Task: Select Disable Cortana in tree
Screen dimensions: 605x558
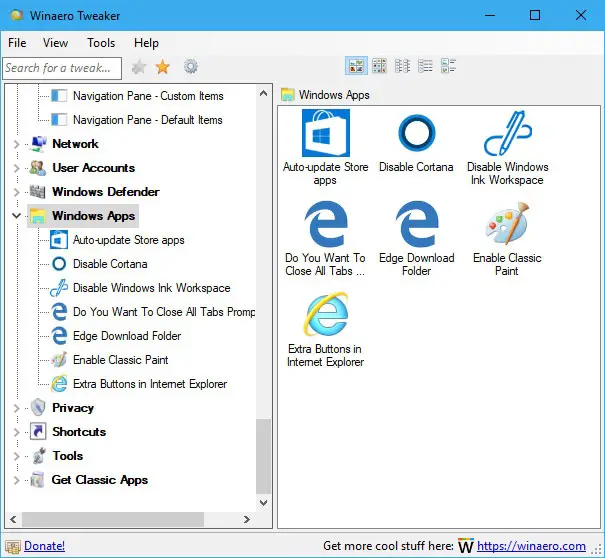Action: click(110, 264)
